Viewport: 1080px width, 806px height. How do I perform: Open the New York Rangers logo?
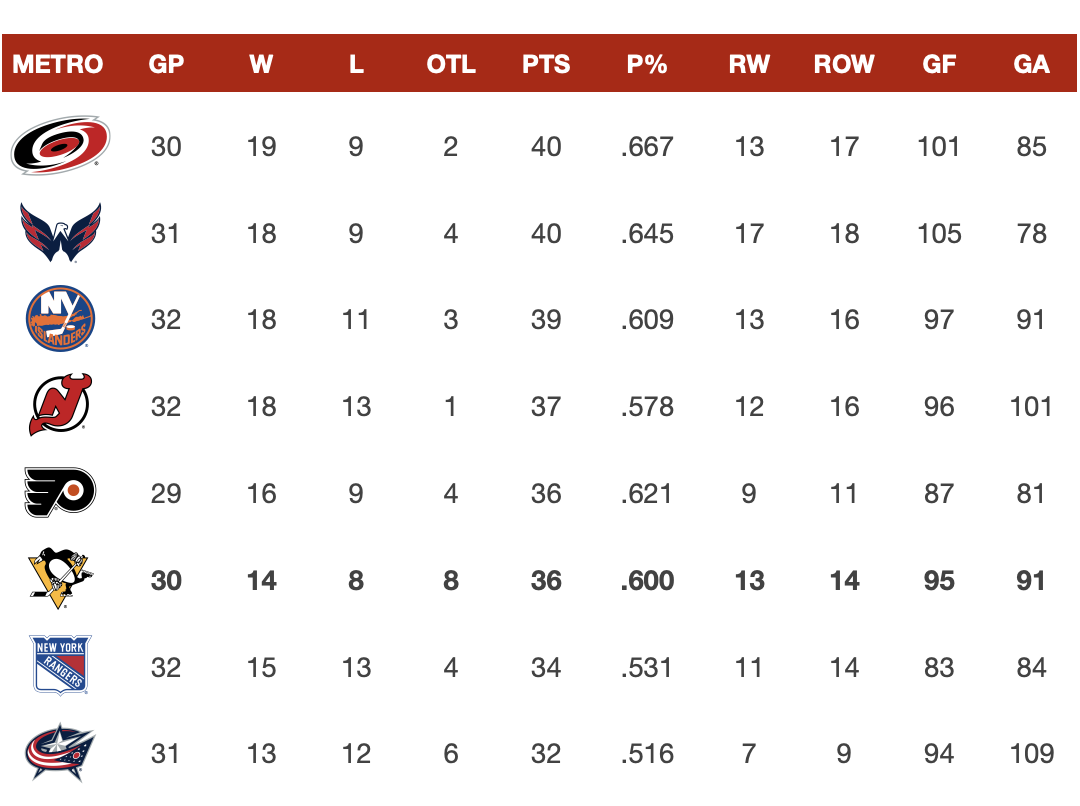pos(60,666)
